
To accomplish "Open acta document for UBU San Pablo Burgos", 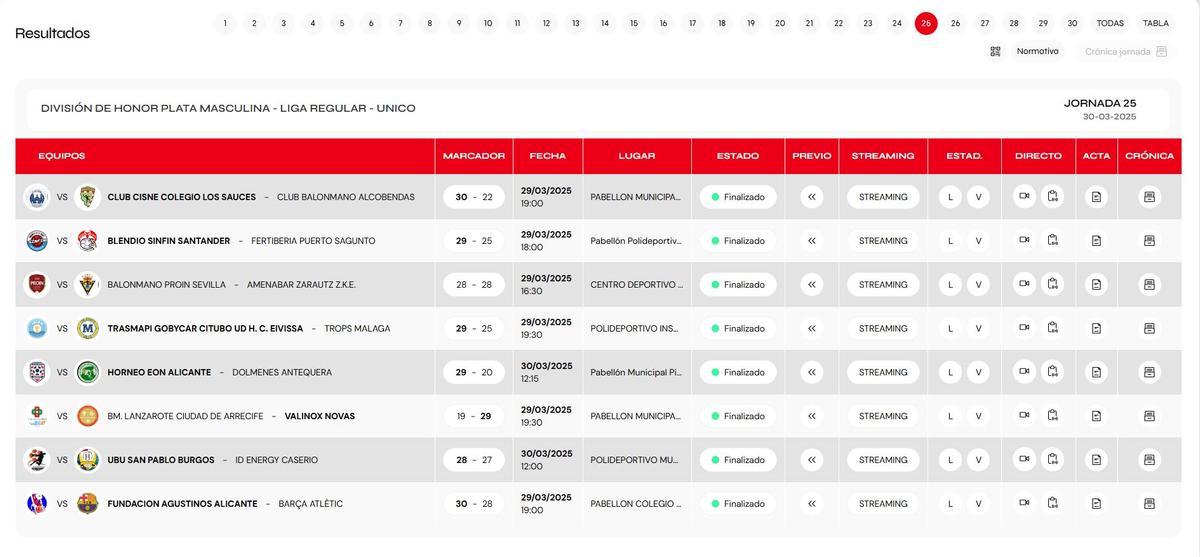I will 1096,460.
